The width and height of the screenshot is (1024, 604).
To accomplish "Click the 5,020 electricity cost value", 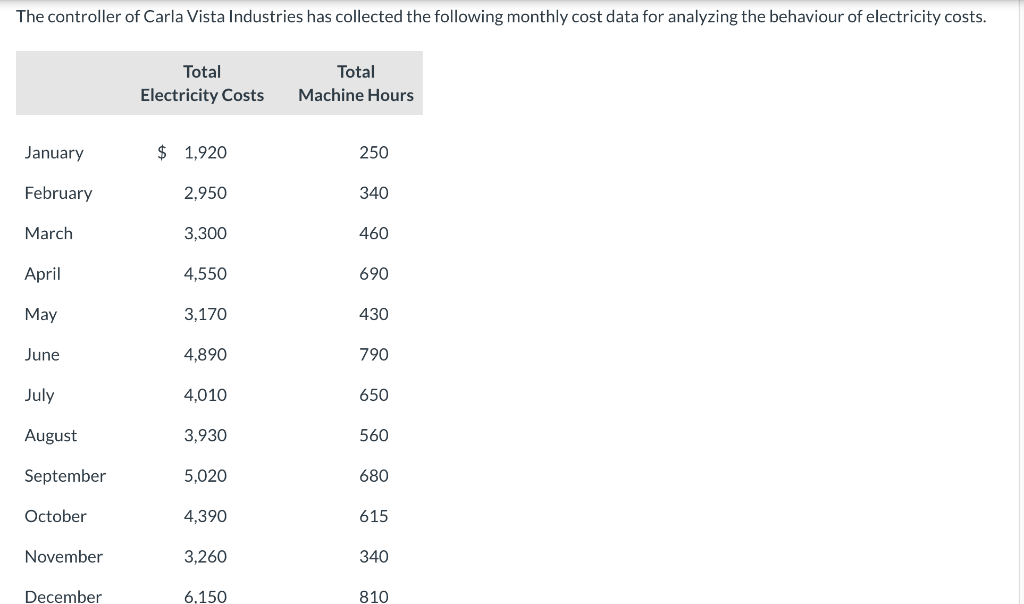I will pos(205,476).
